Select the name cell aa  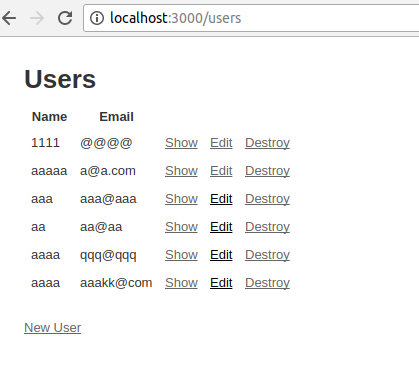click(x=38, y=227)
